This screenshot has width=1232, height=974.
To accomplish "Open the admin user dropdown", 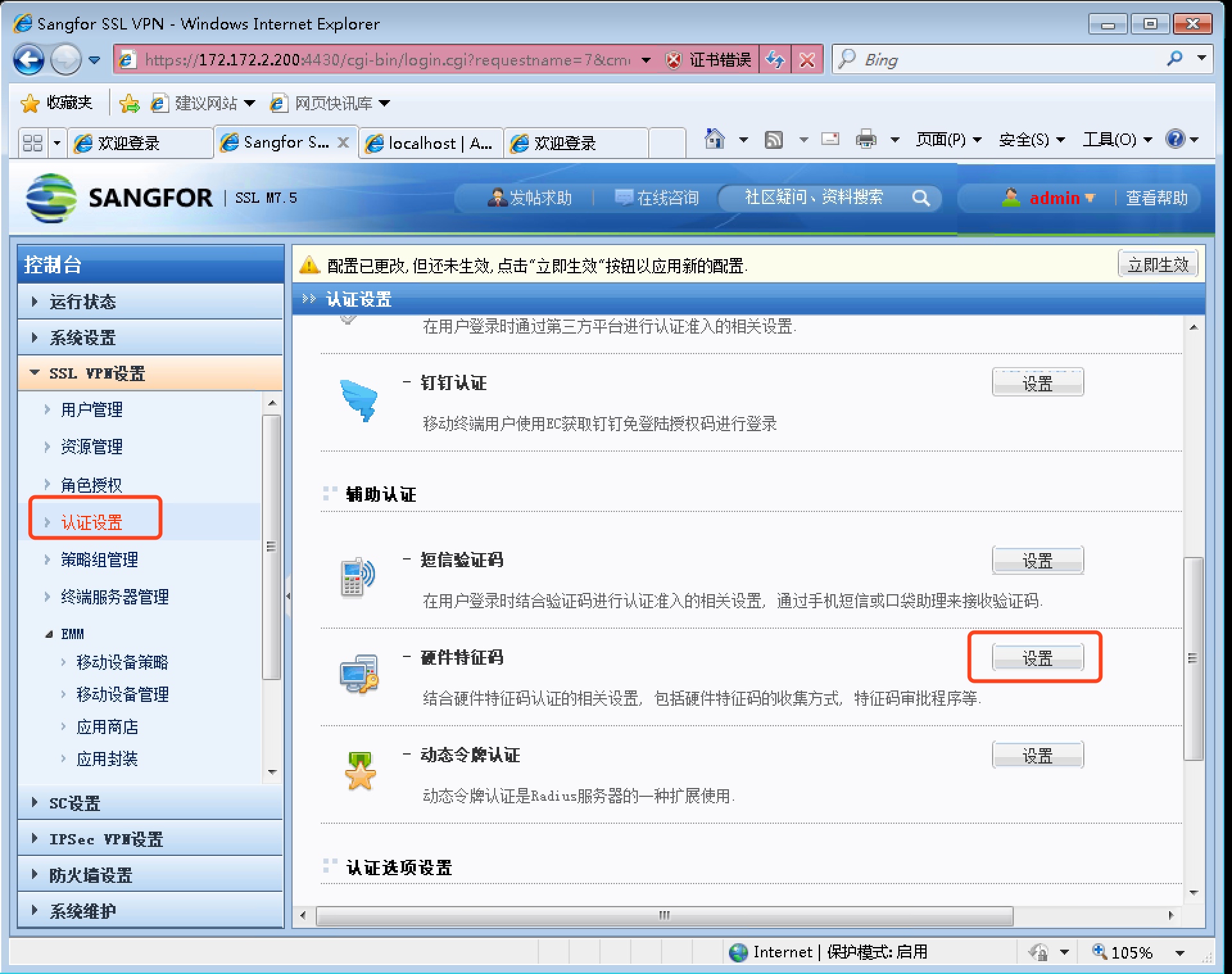I will tap(1062, 198).
